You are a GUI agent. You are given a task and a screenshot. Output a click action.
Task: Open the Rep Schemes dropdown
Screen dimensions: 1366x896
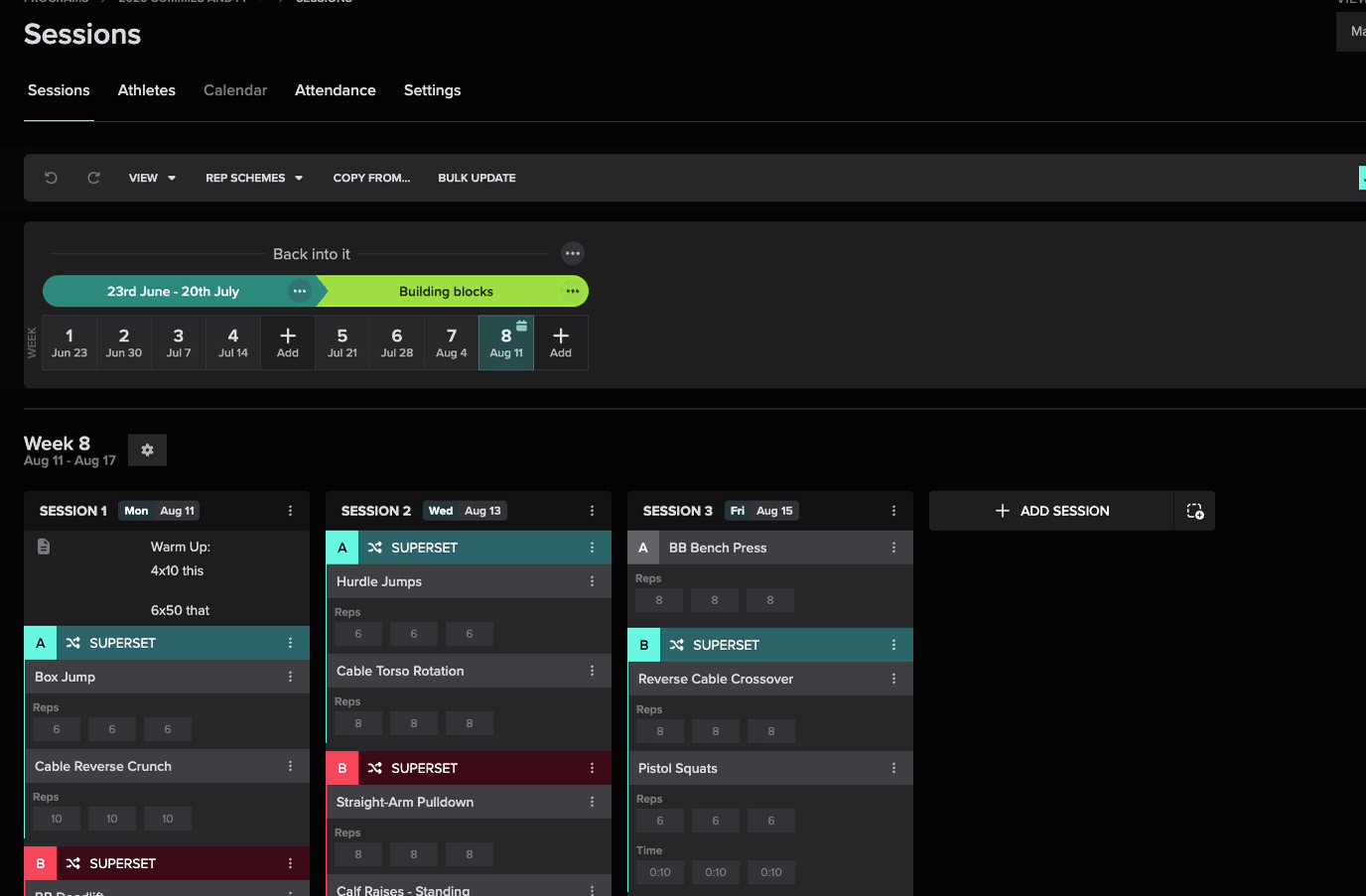(254, 178)
